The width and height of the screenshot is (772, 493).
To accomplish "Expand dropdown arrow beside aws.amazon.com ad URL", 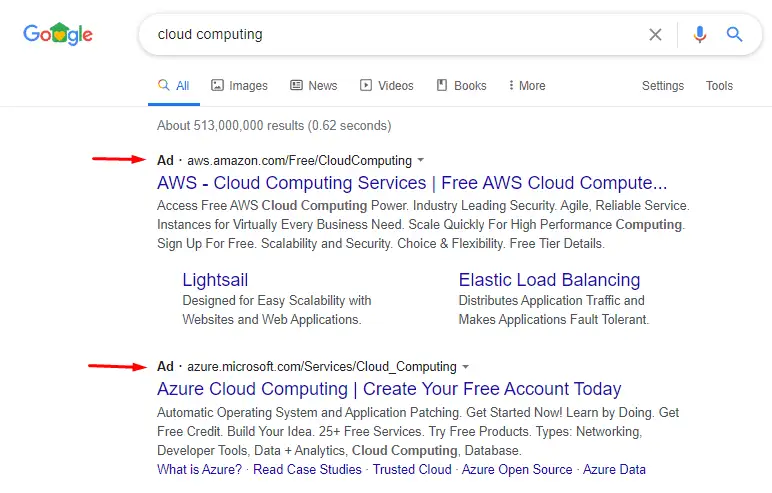I will click(420, 160).
